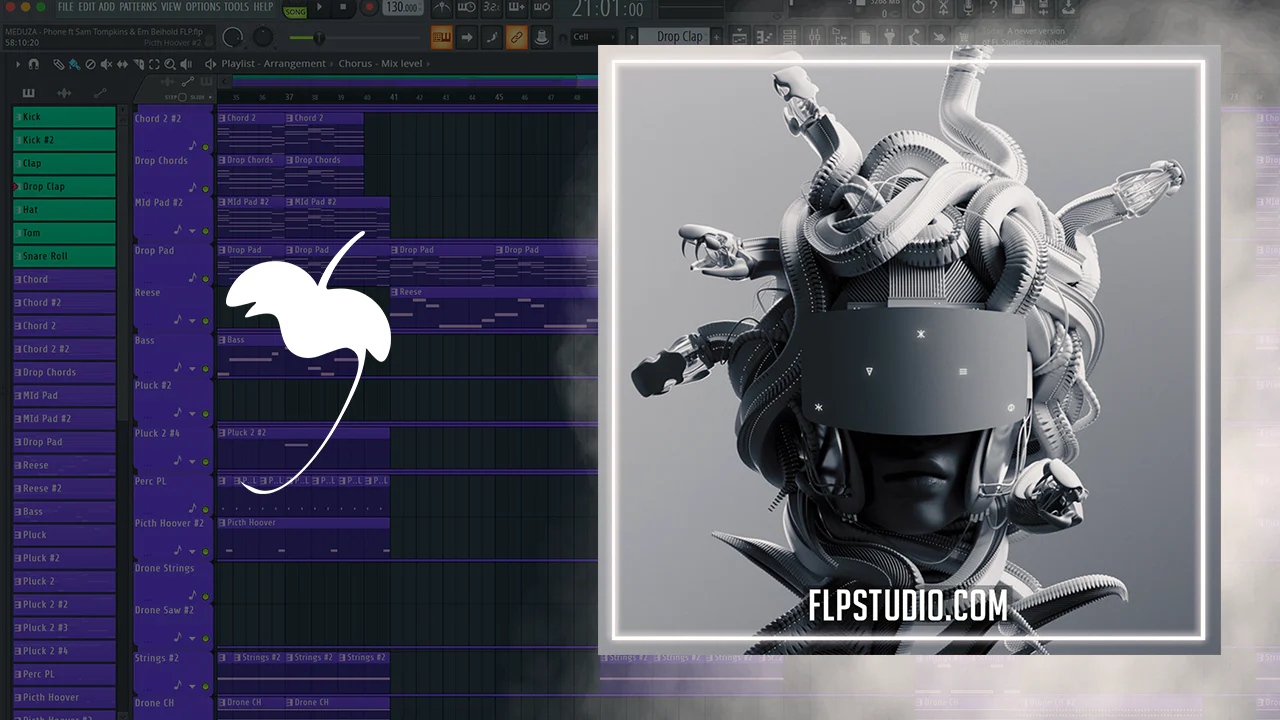Open the FILE menu
Screen dimensions: 1280x720
pos(66,7)
